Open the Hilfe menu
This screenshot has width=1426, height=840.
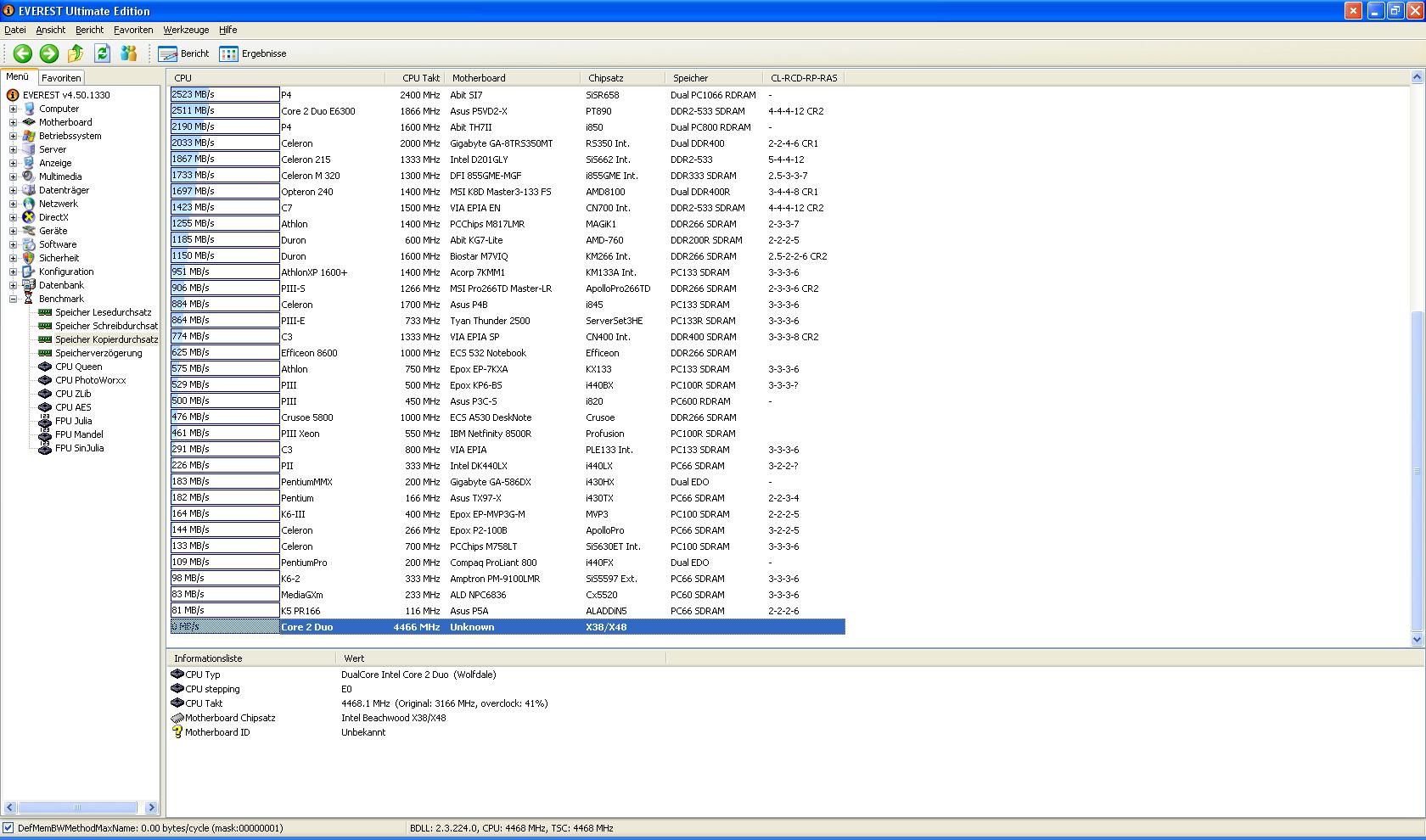point(227,30)
